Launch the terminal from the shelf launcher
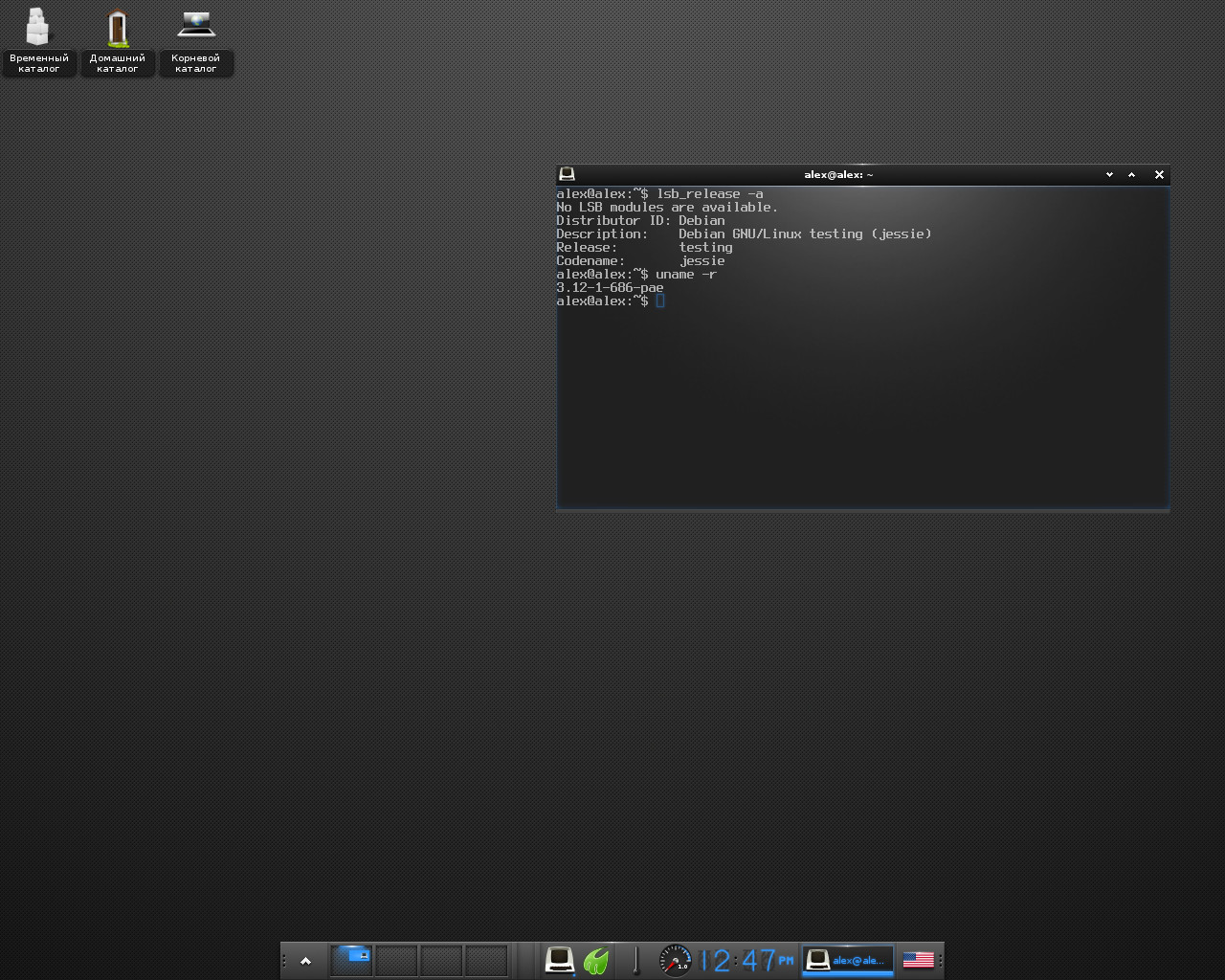 (x=559, y=960)
